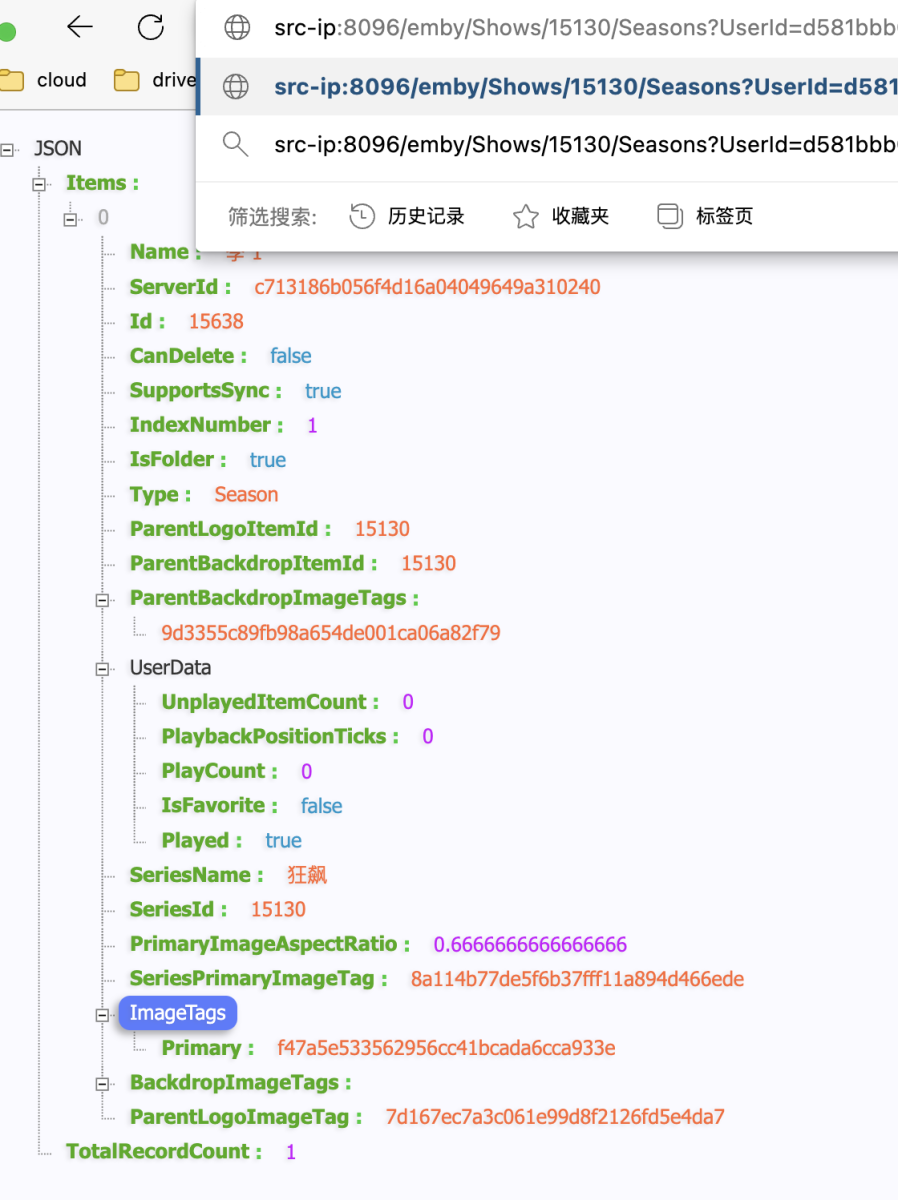Click the clock icon beside 历史记录

[361, 215]
